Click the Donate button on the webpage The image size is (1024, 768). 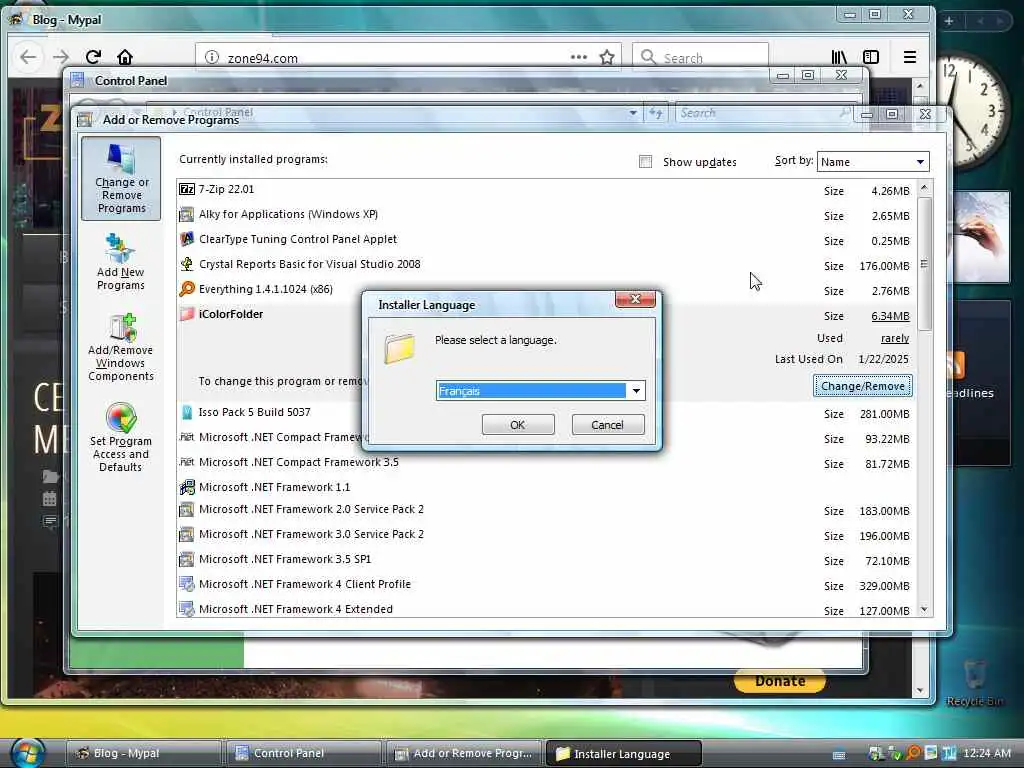click(780, 681)
